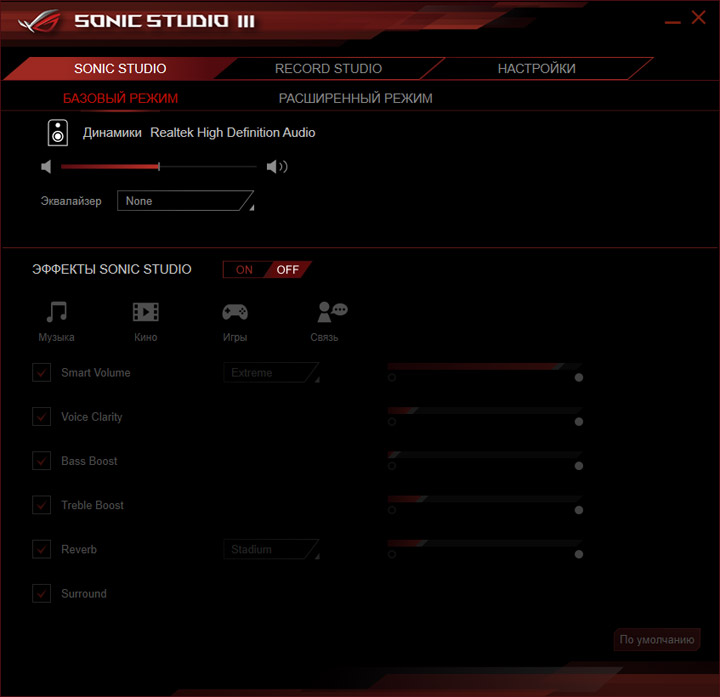Open the Эквалайзер None dropdown
Viewport: 720px width, 697px height.
coord(186,201)
